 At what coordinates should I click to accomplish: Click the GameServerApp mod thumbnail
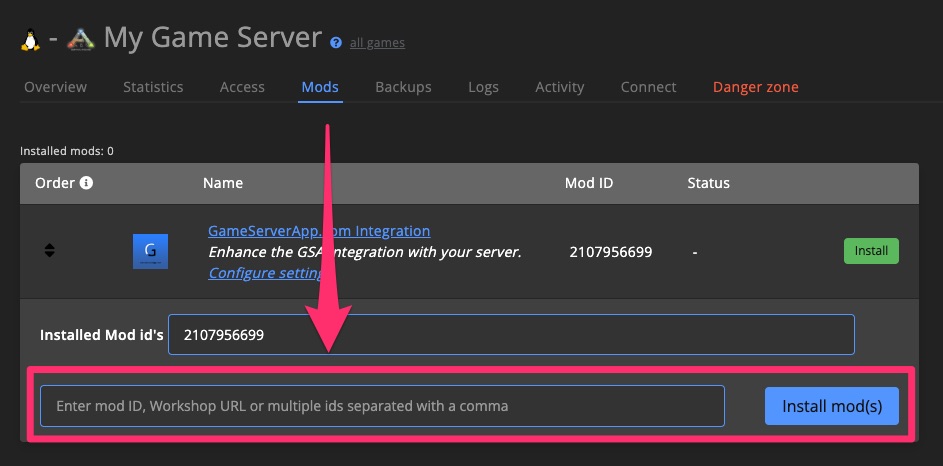pyautogui.click(x=150, y=251)
